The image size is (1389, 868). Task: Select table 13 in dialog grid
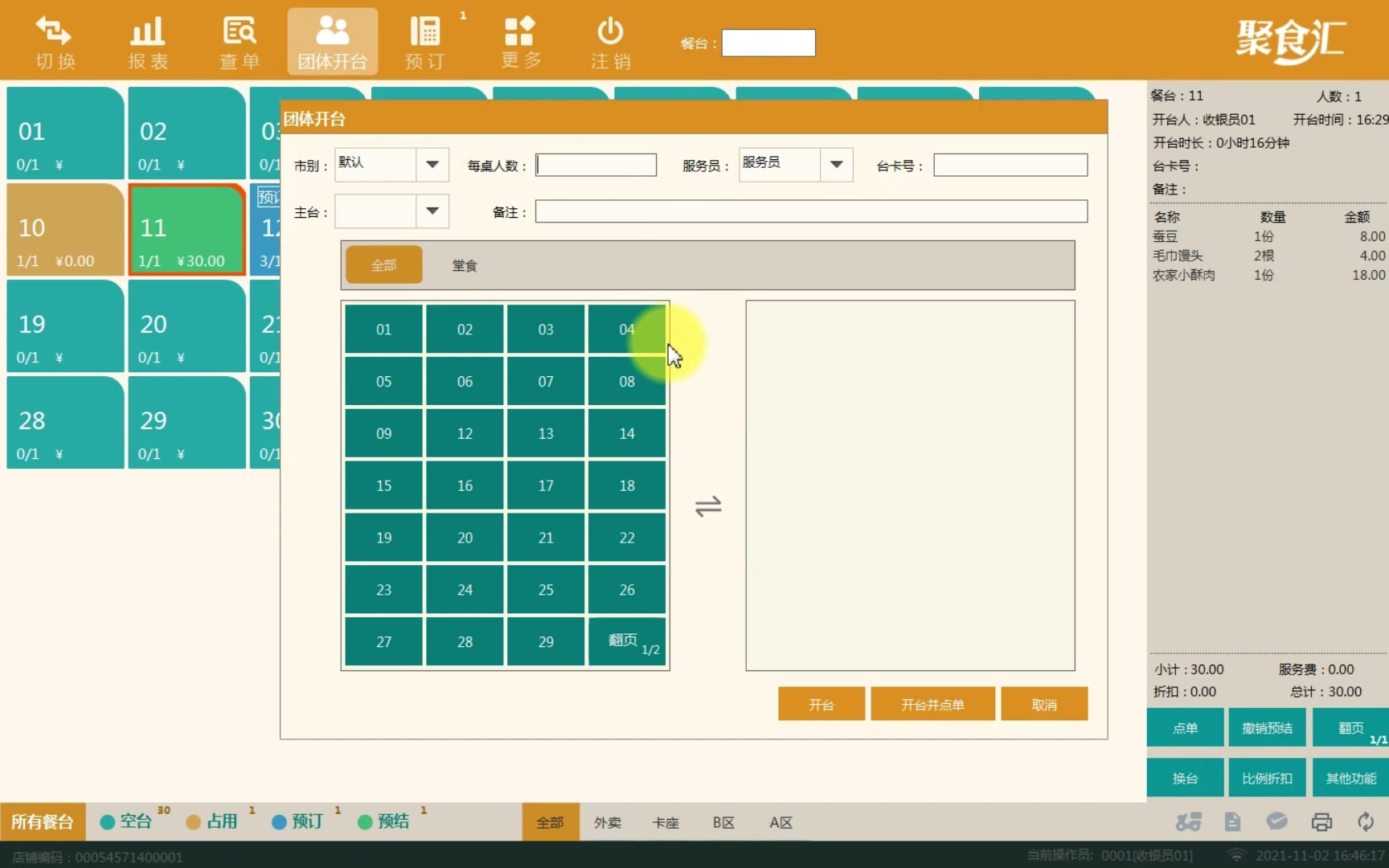(546, 433)
